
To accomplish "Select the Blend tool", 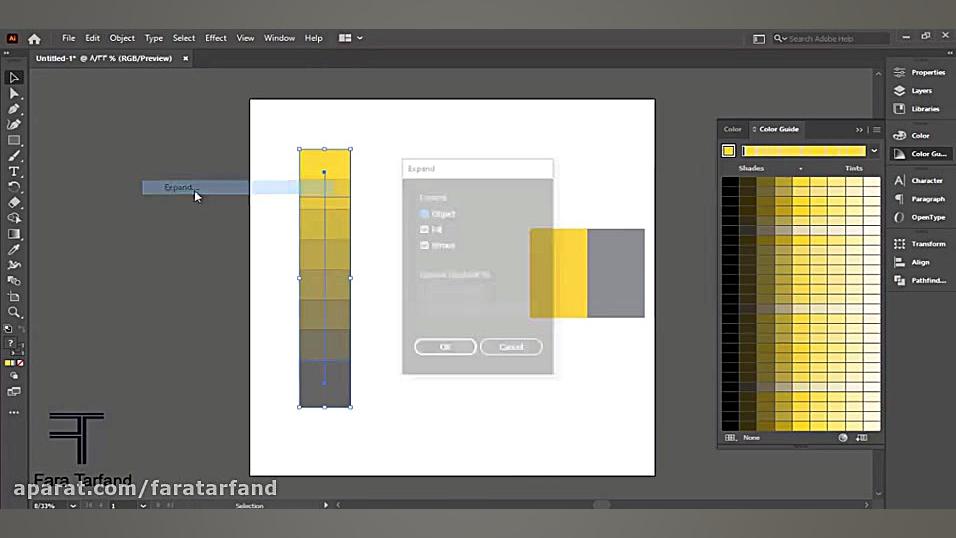I will click(x=13, y=281).
